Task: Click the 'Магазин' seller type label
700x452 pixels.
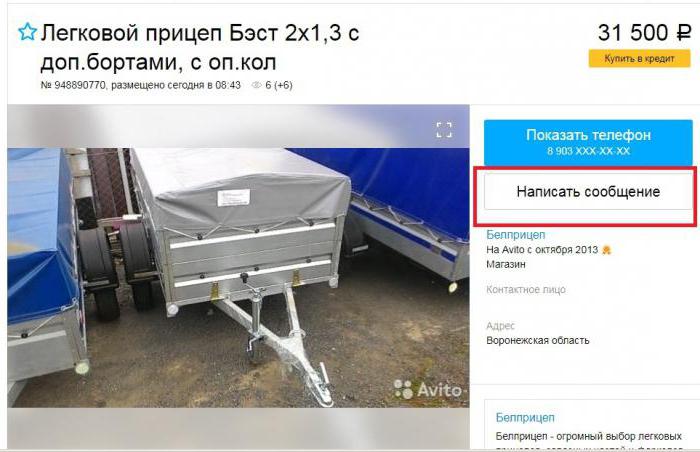Action: click(x=506, y=264)
